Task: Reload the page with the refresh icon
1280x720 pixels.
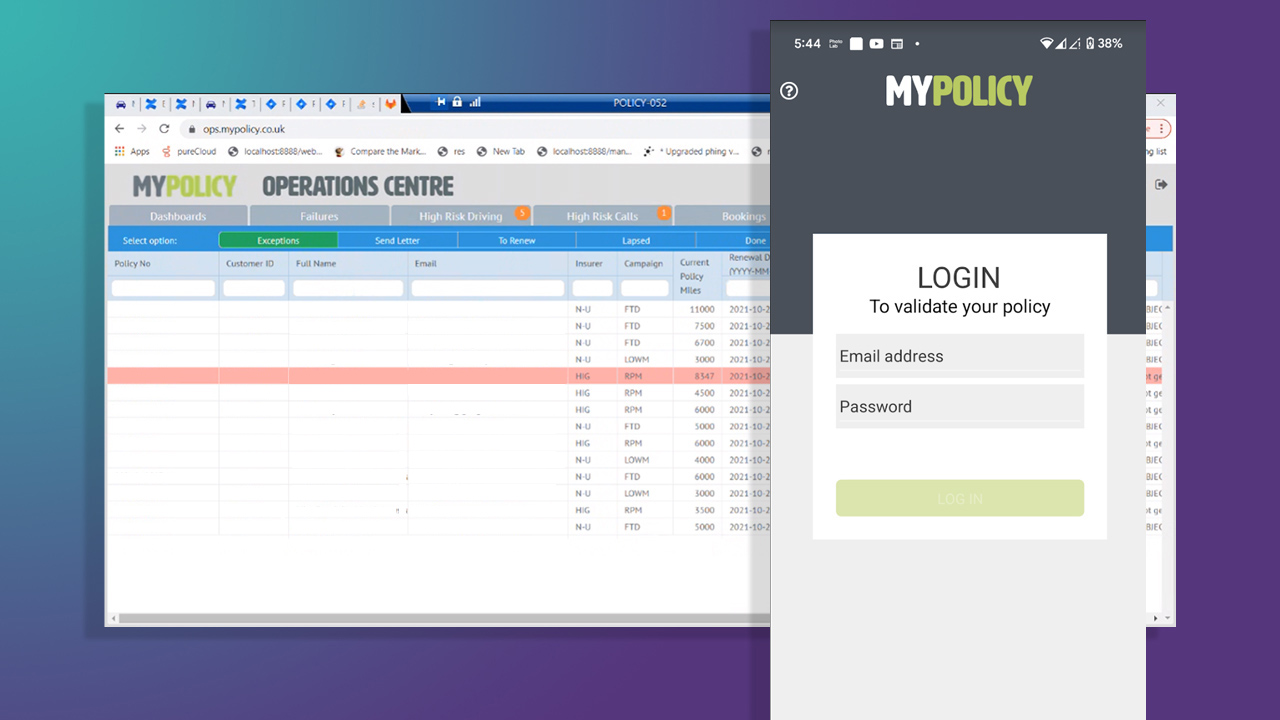Action: pyautogui.click(x=164, y=129)
